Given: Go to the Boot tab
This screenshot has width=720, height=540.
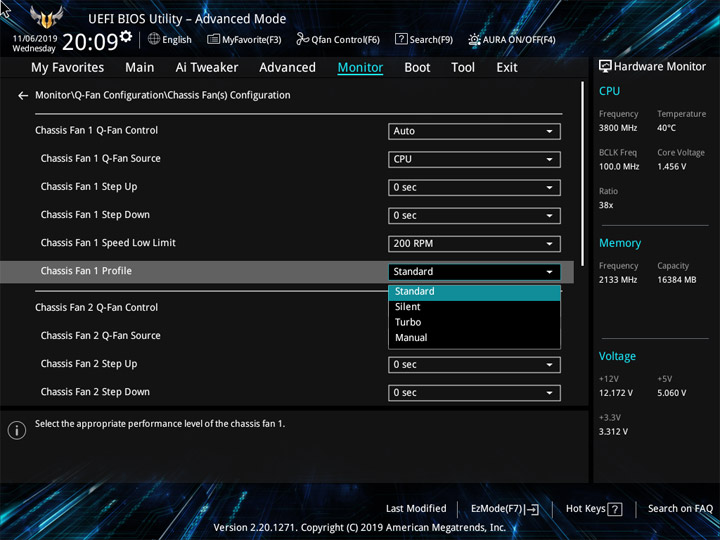Looking at the screenshot, I should [417, 68].
